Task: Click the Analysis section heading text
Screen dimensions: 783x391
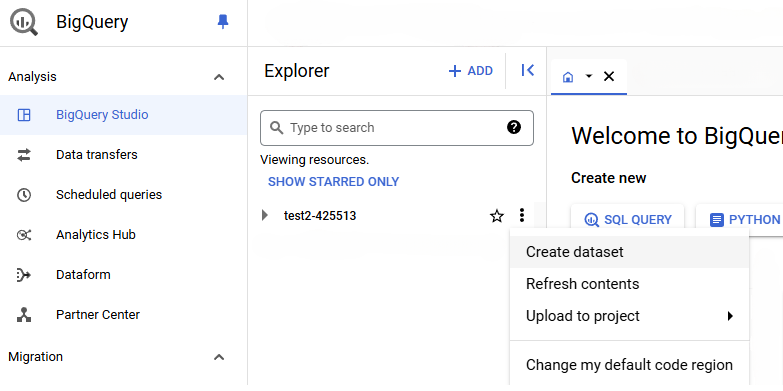Action: click(x=32, y=77)
